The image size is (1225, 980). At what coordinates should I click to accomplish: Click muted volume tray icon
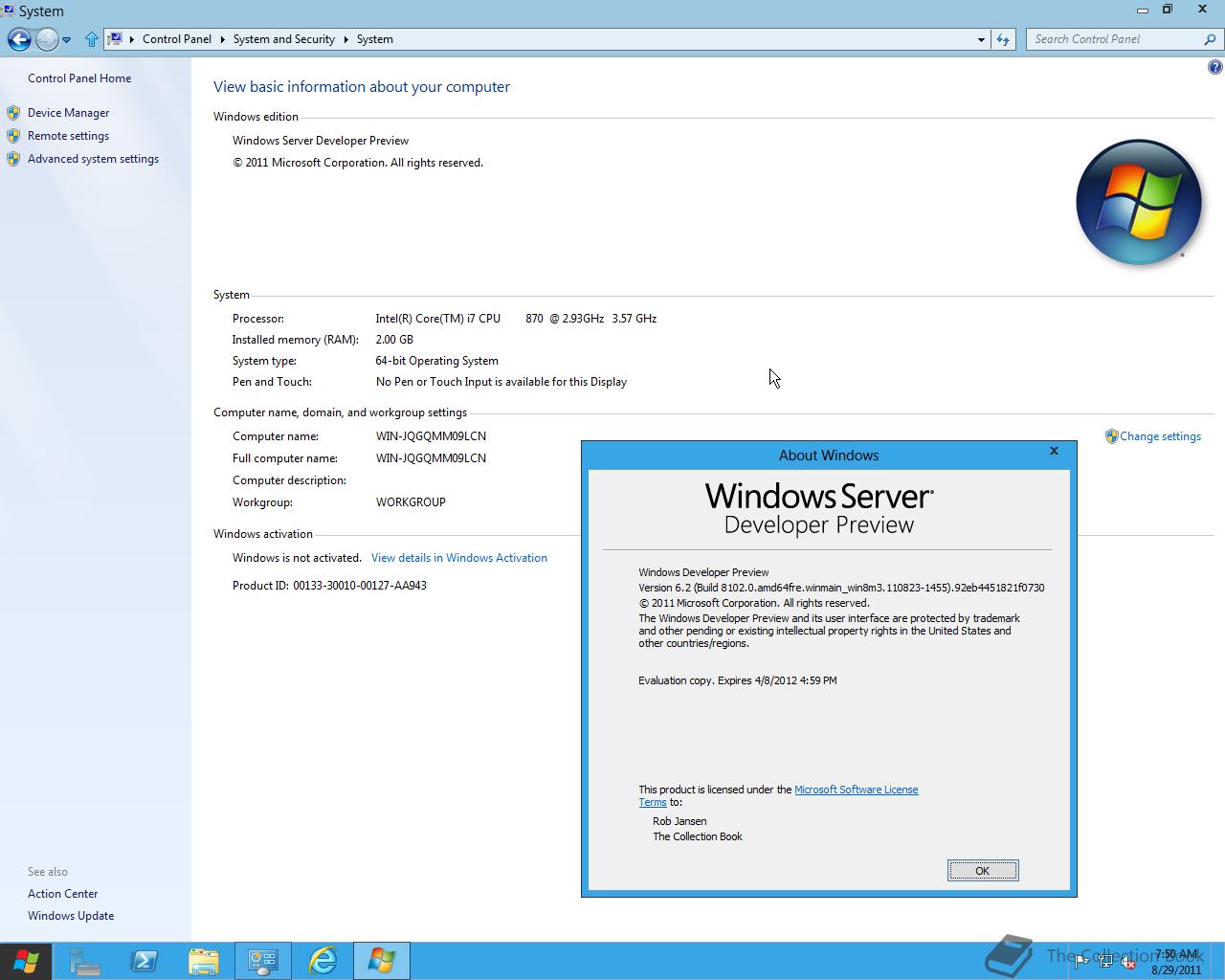[x=1128, y=963]
